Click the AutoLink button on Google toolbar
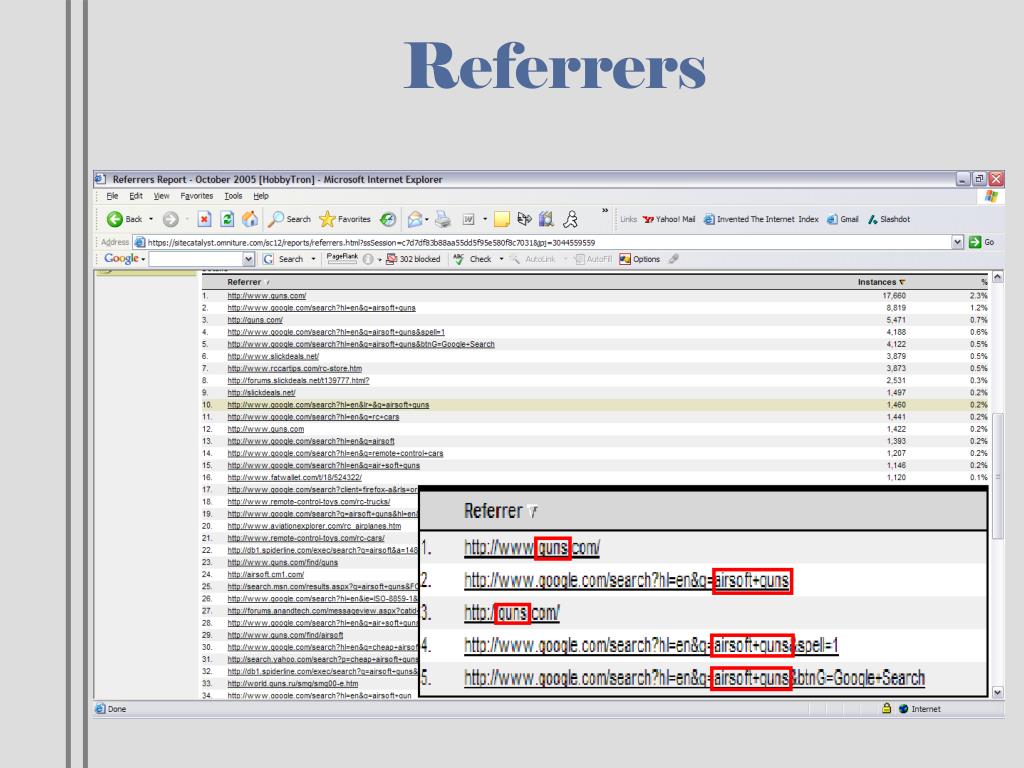1024x768 pixels. [x=533, y=259]
